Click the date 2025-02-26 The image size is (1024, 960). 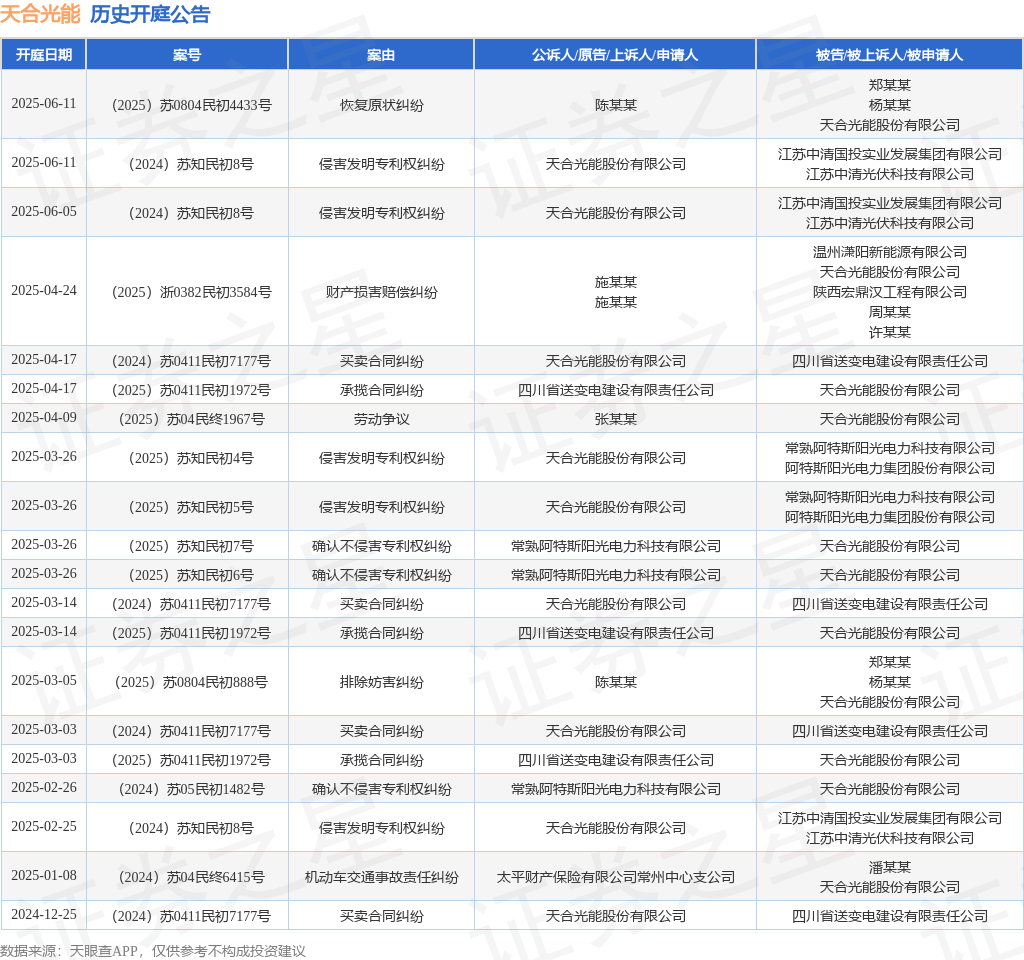pyautogui.click(x=44, y=788)
